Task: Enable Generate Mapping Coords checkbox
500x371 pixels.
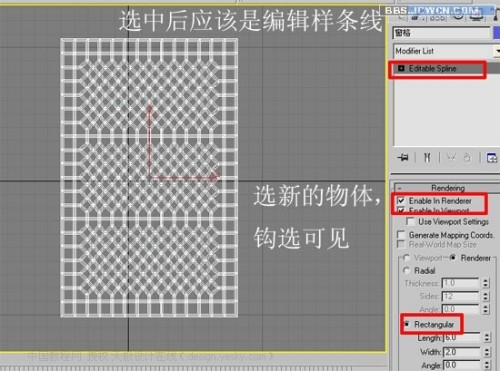Action: 401,235
